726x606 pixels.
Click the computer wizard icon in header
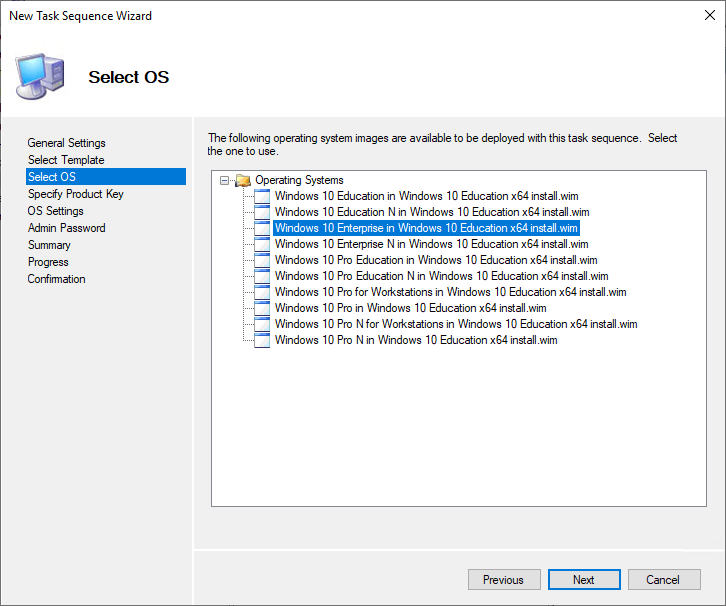click(x=40, y=77)
